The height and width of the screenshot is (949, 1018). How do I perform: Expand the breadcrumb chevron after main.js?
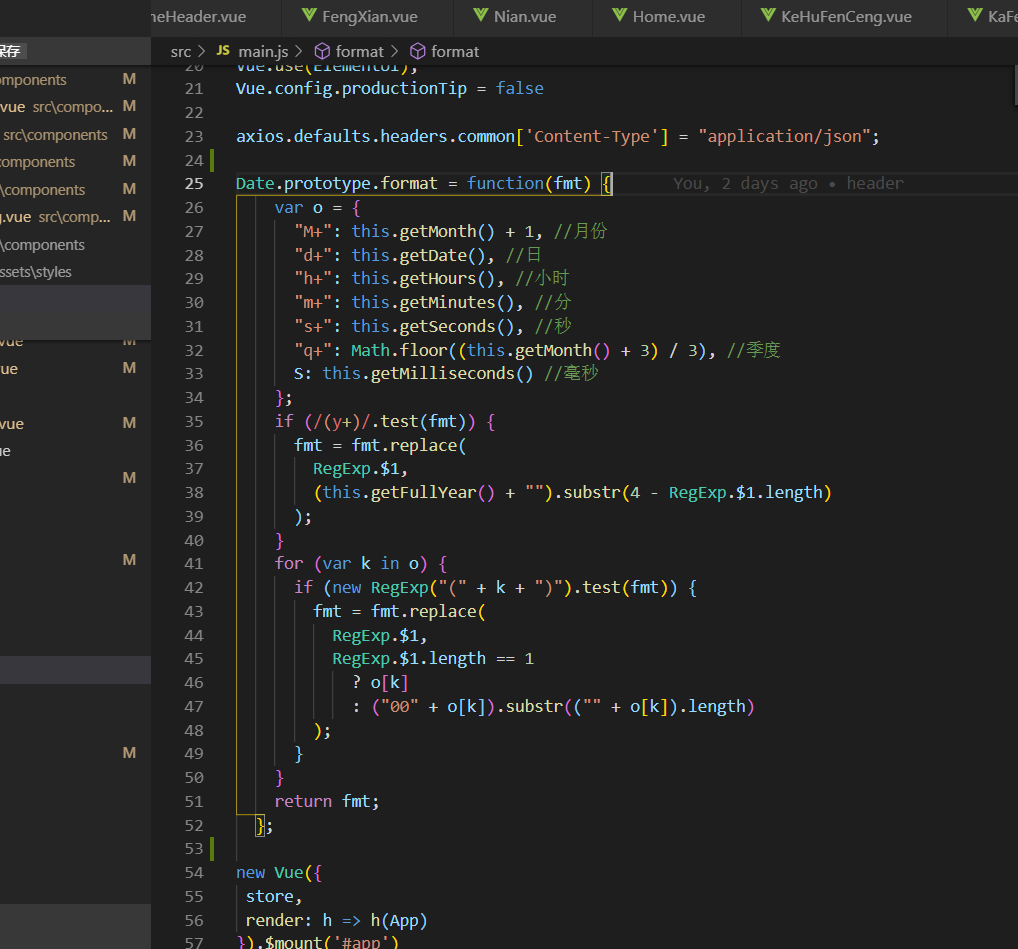point(299,51)
